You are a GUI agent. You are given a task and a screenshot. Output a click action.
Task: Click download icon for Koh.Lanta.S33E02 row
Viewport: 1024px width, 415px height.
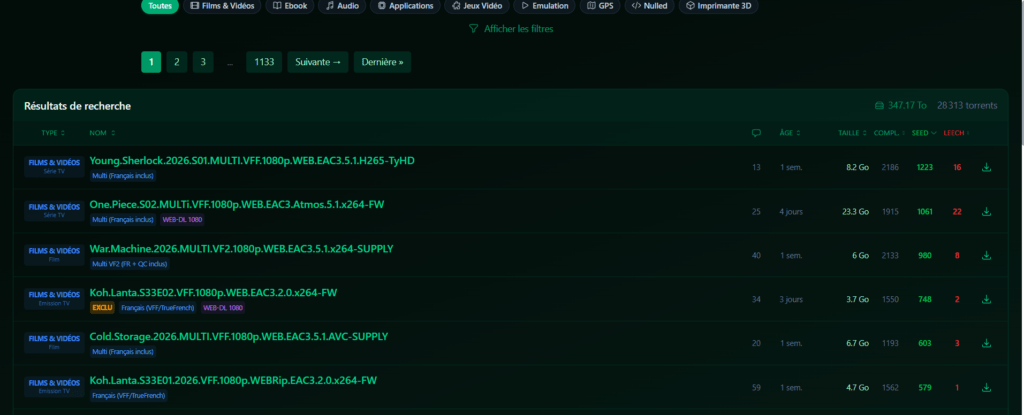986,299
